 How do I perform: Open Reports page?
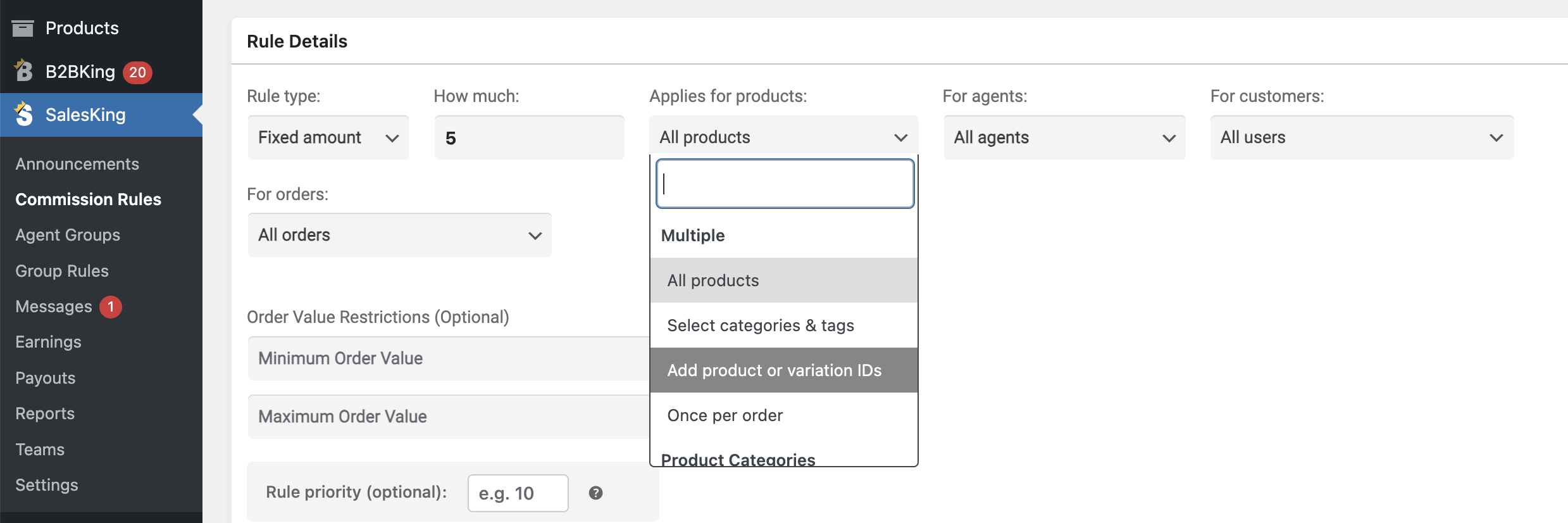[45, 413]
